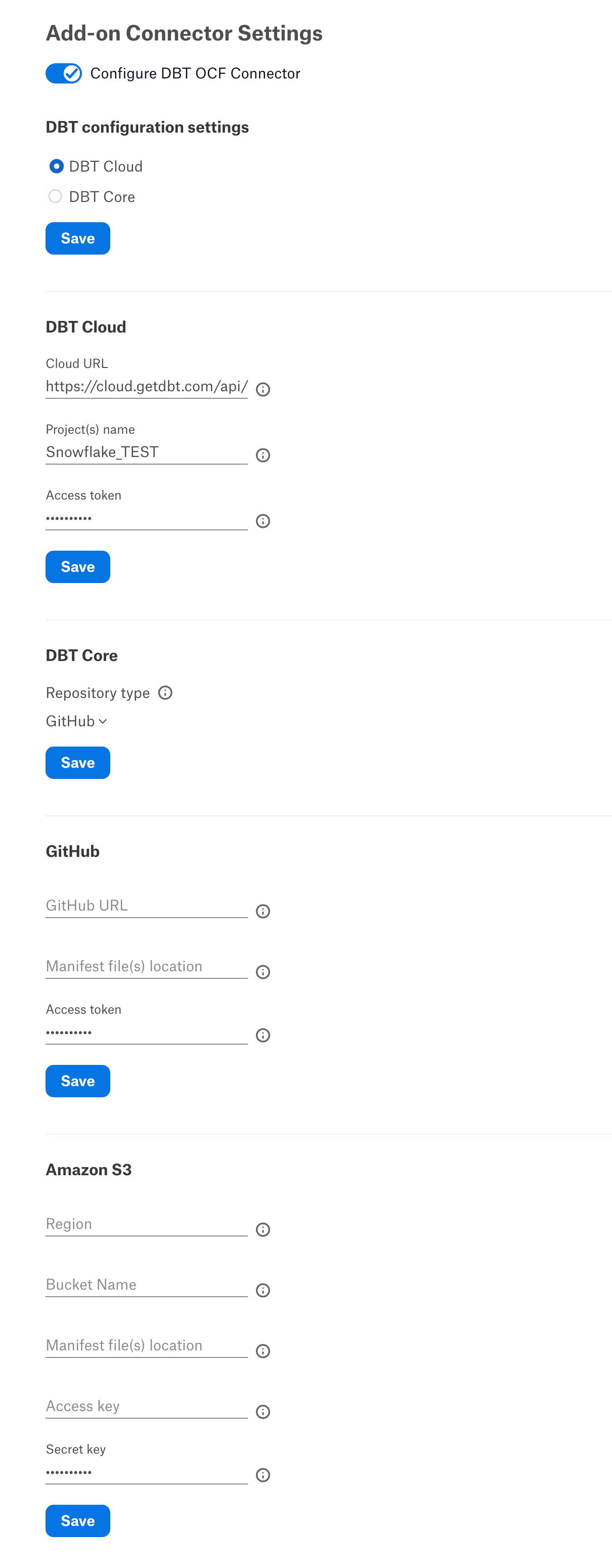Toggle Configure DBT OCF Connector switch
612x1568 pixels.
(64, 73)
